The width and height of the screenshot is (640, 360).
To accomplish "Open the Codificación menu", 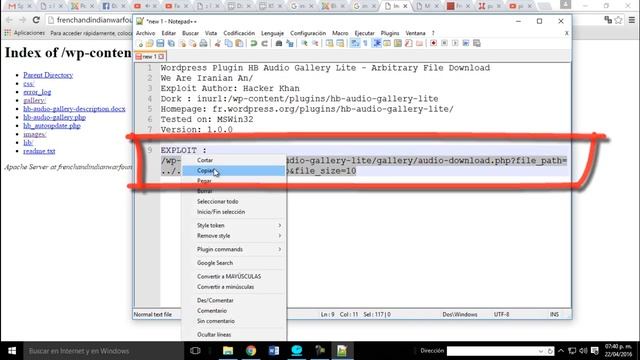I will coord(239,33).
